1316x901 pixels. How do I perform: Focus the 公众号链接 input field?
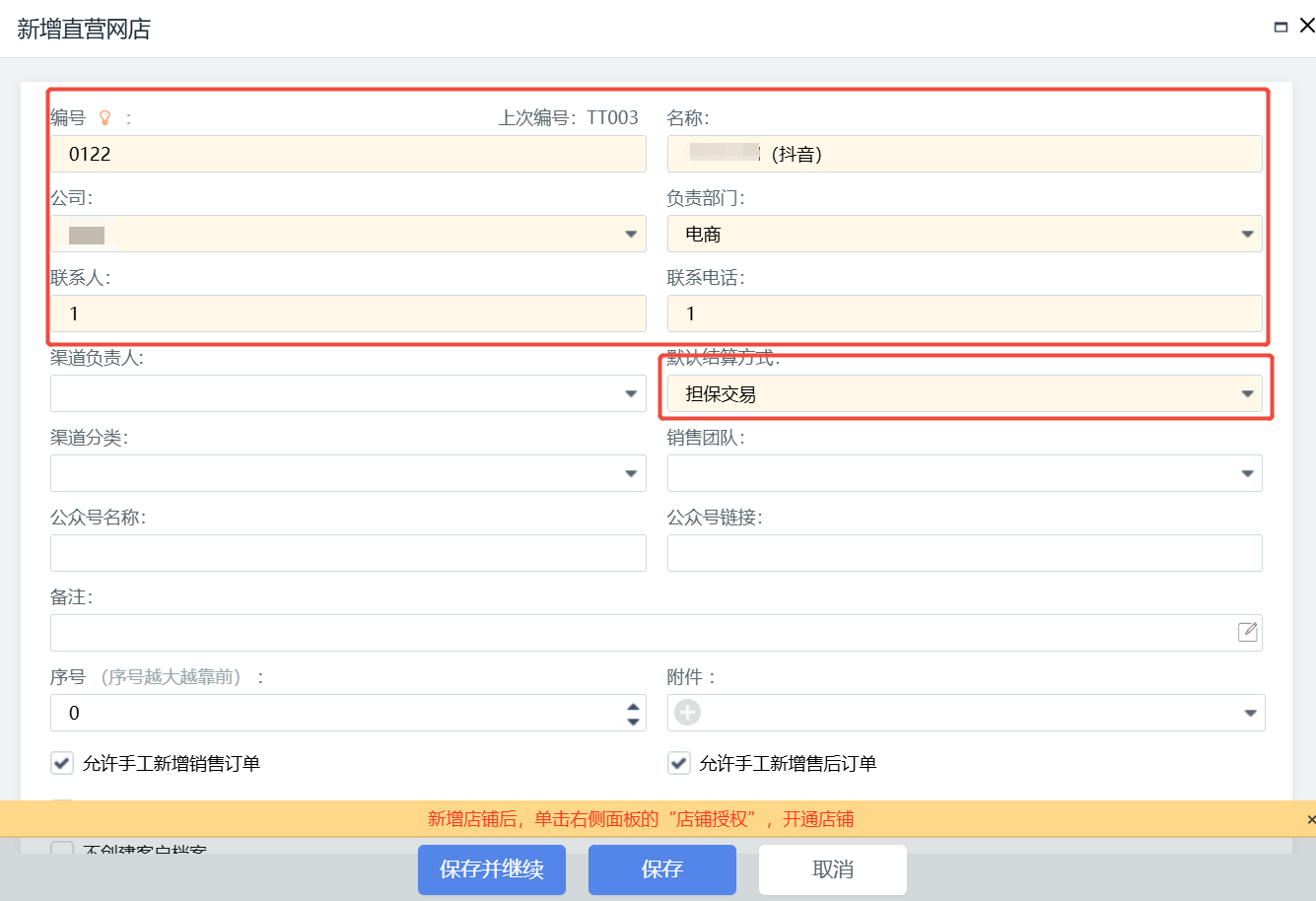pyautogui.click(x=965, y=553)
